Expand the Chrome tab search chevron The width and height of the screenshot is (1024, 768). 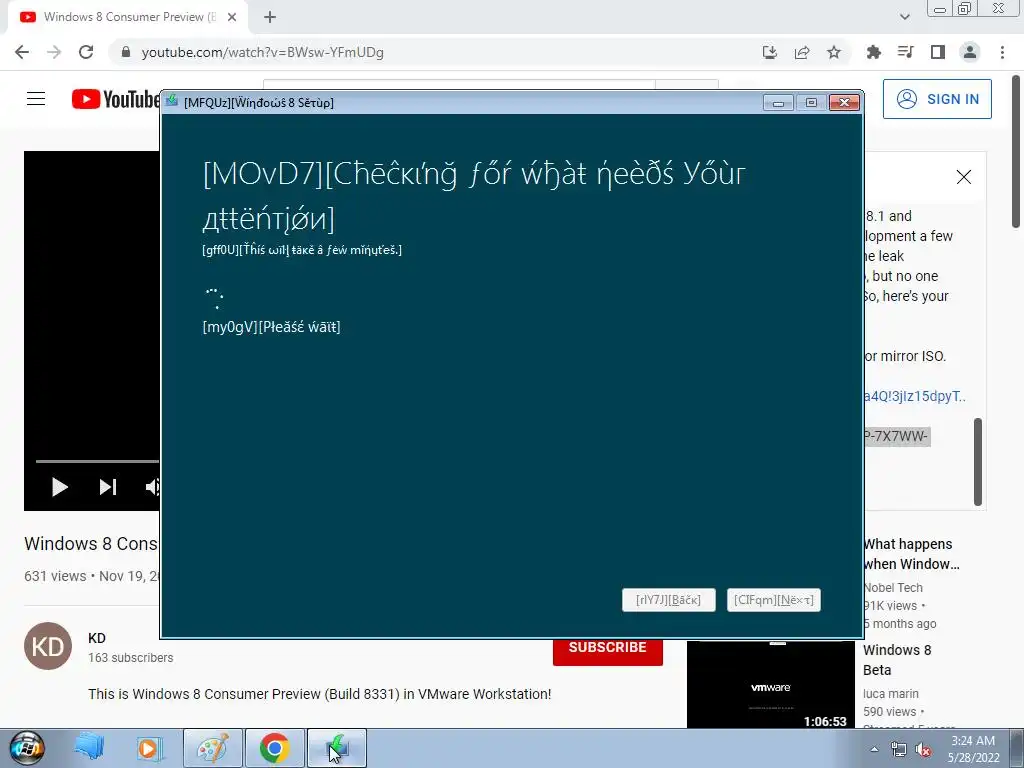pyautogui.click(x=904, y=18)
